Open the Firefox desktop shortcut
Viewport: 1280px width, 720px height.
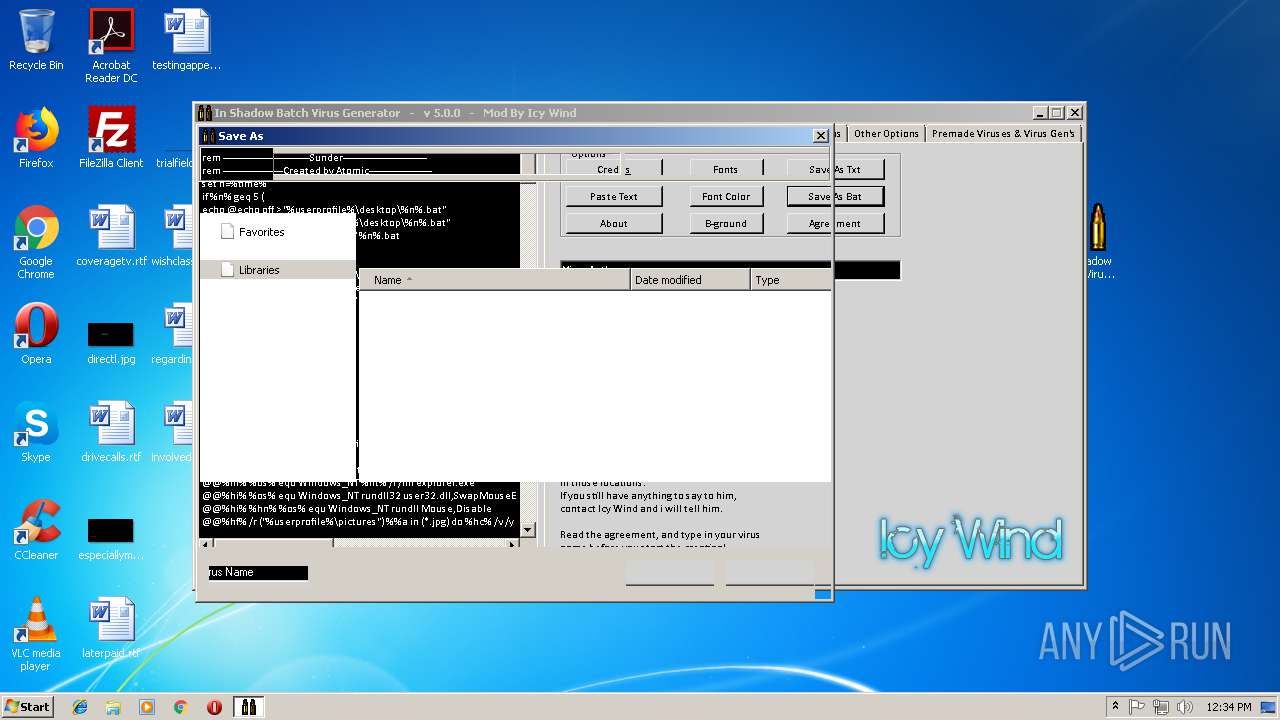pos(36,138)
